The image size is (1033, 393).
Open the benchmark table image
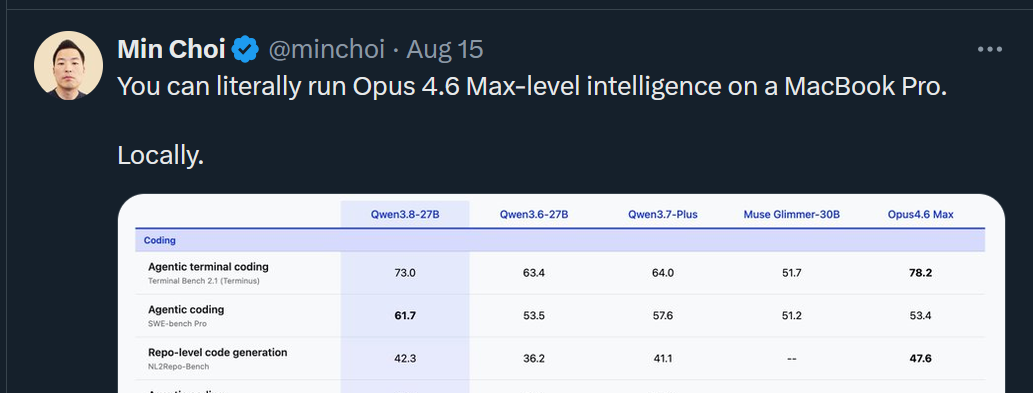click(561, 294)
